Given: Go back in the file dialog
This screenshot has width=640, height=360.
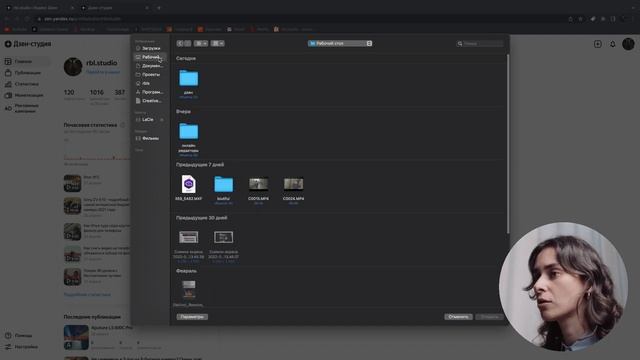Looking at the screenshot, I should coord(180,43).
